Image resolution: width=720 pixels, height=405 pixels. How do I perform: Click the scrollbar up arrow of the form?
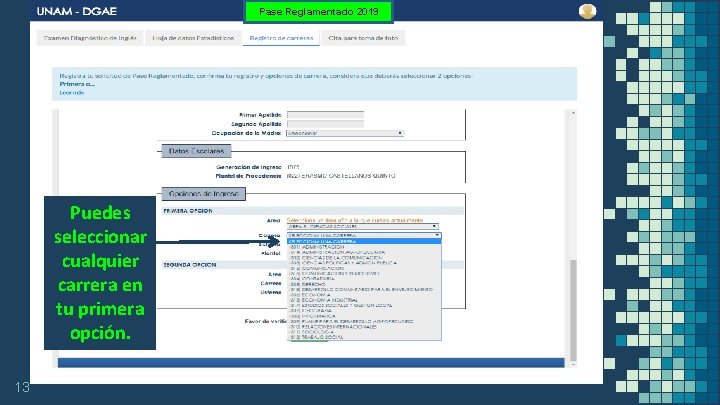[x=573, y=113]
